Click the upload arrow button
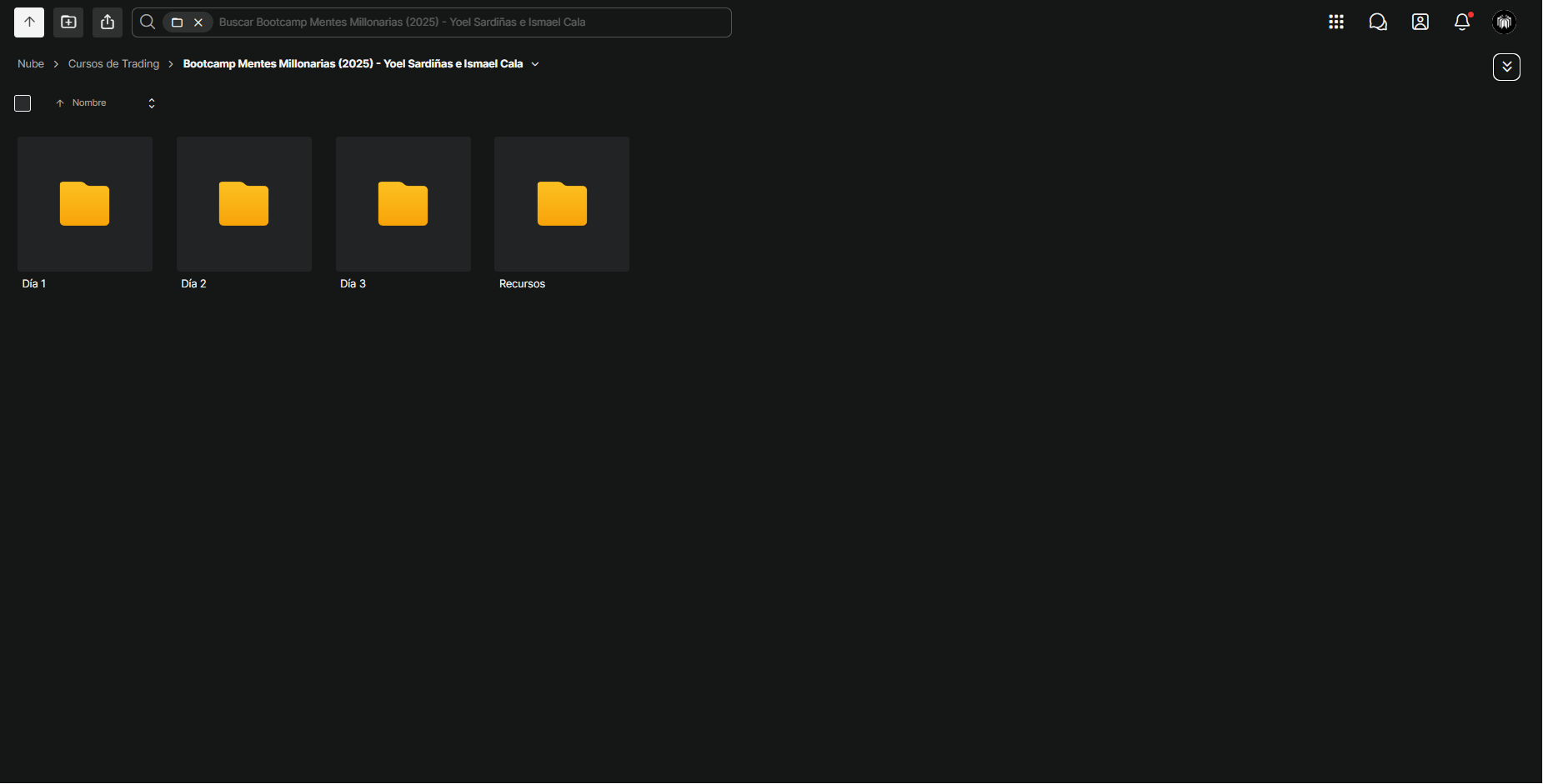Image resolution: width=1543 pixels, height=784 pixels. (29, 22)
